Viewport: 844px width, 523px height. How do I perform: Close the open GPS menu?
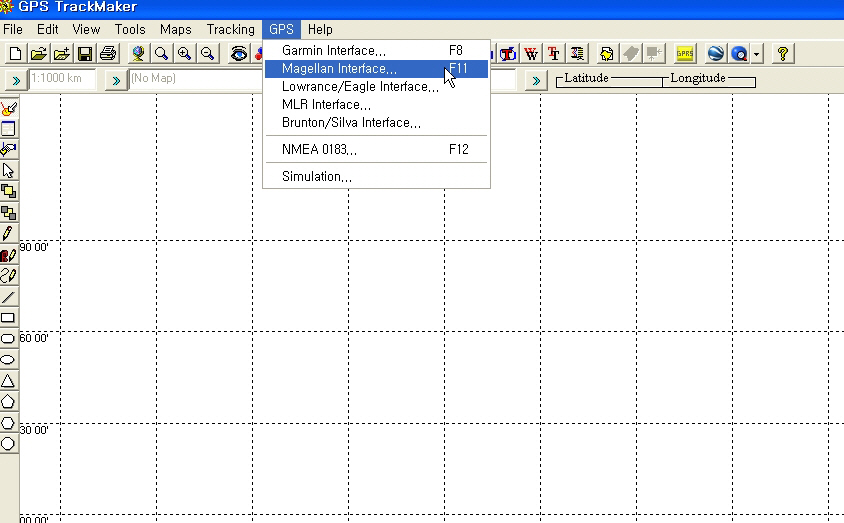(281, 30)
